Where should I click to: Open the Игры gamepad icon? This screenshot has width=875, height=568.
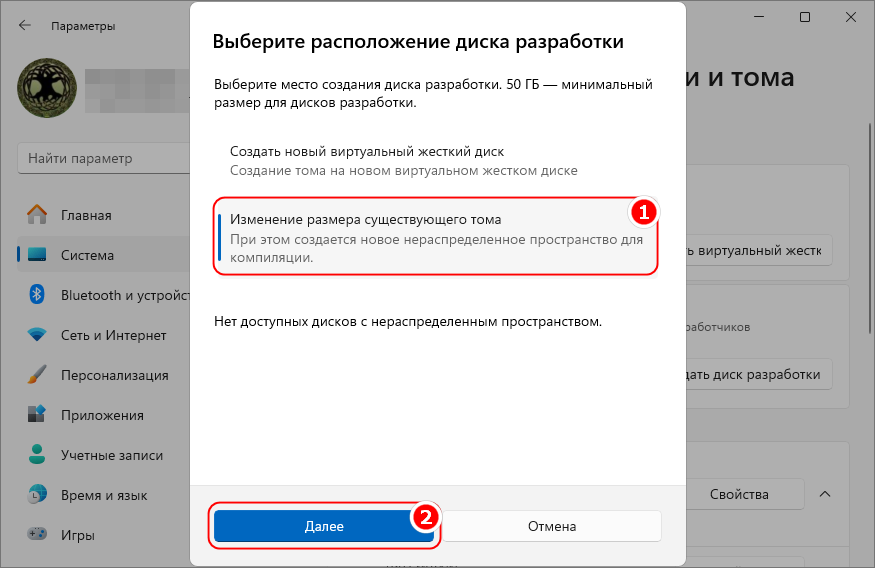[37, 535]
